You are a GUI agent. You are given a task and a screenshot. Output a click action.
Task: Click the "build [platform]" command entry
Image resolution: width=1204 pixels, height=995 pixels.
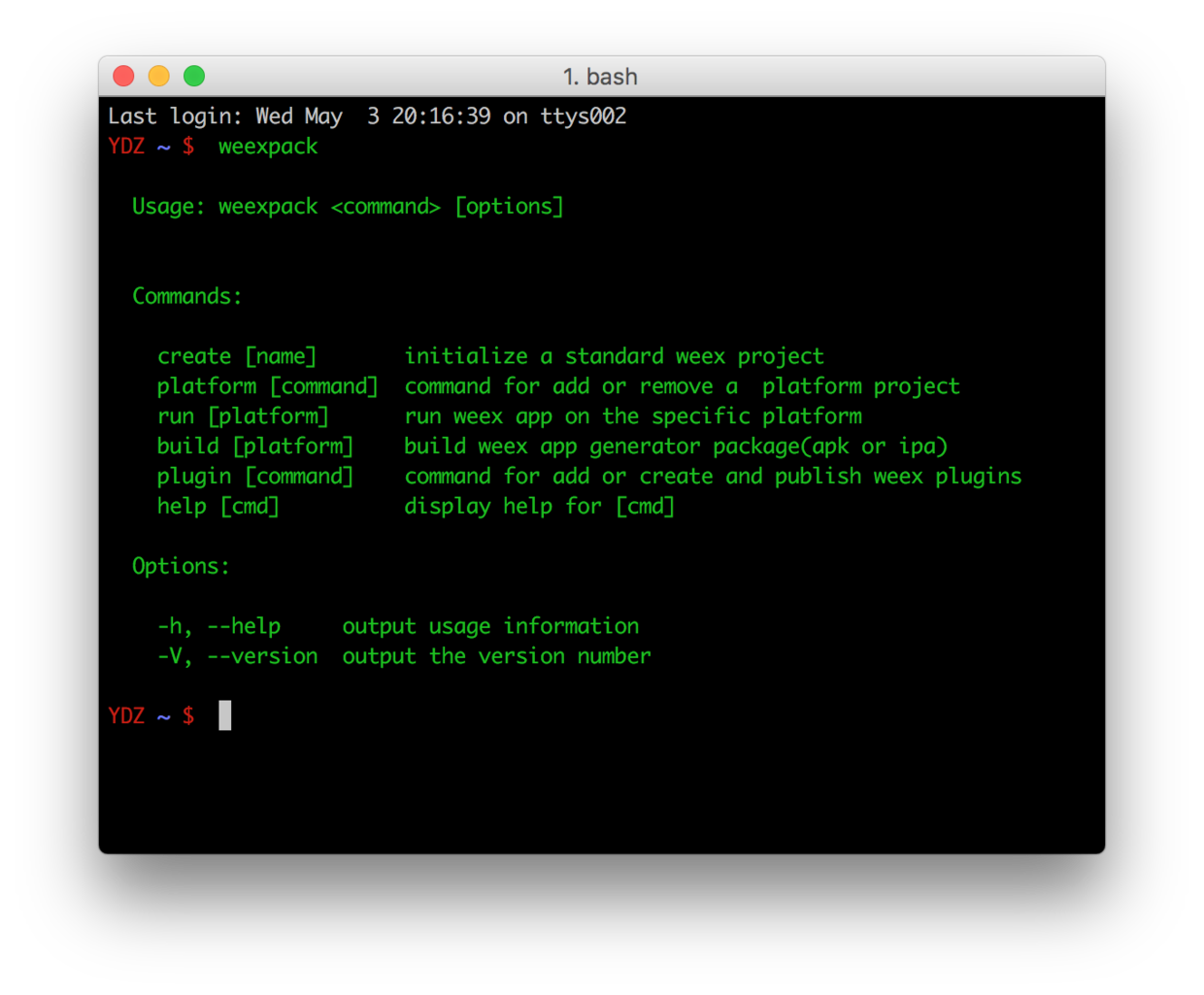[255, 447]
